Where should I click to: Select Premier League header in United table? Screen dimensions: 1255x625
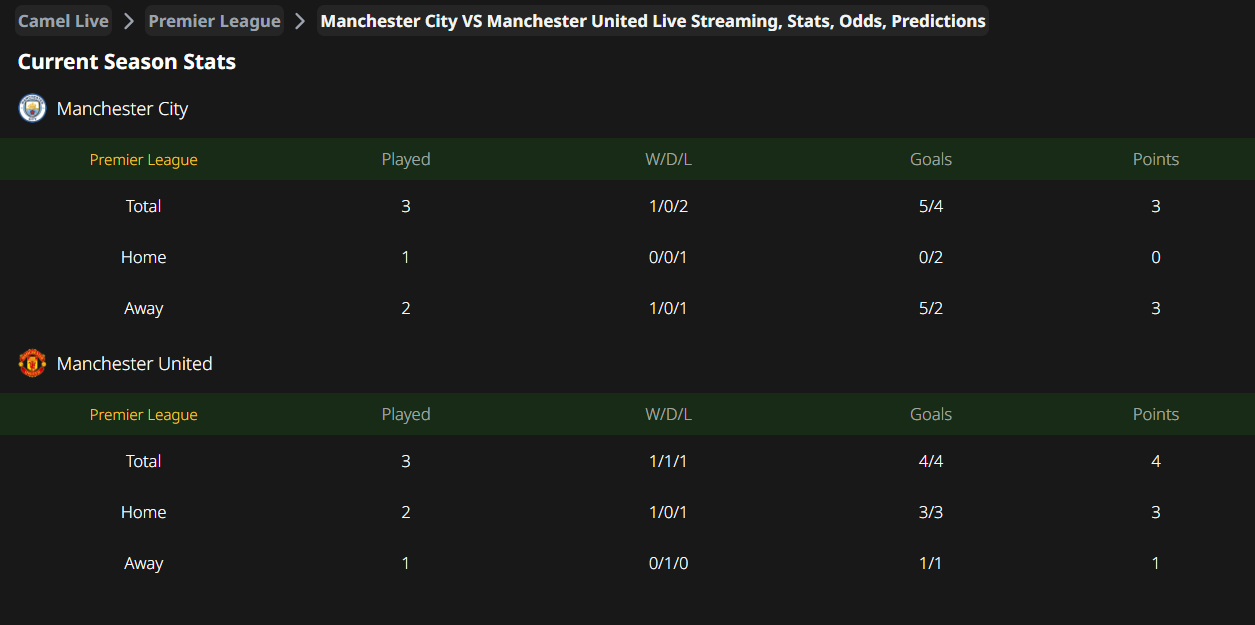click(143, 415)
